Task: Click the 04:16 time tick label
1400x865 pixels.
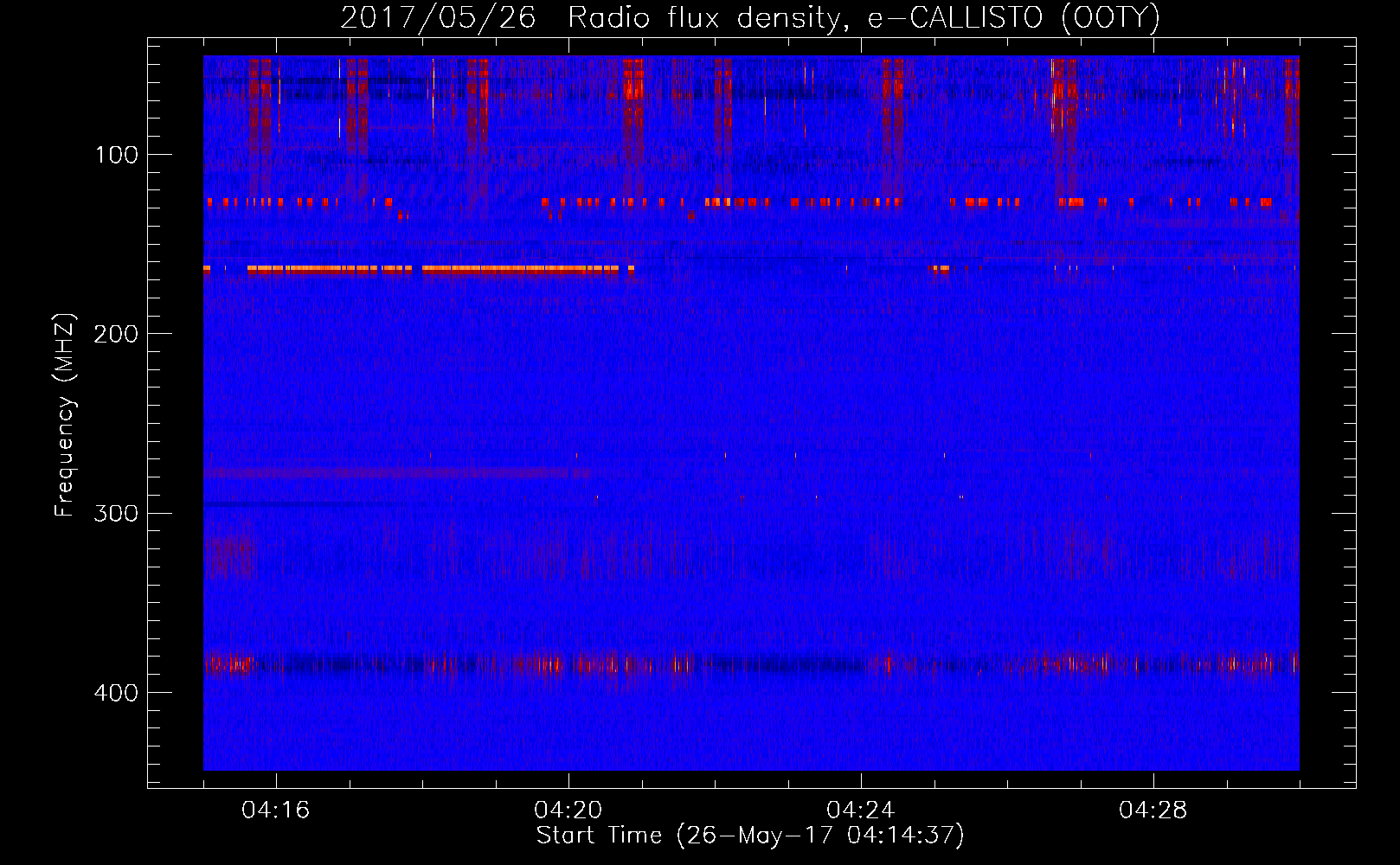Action: 275,811
